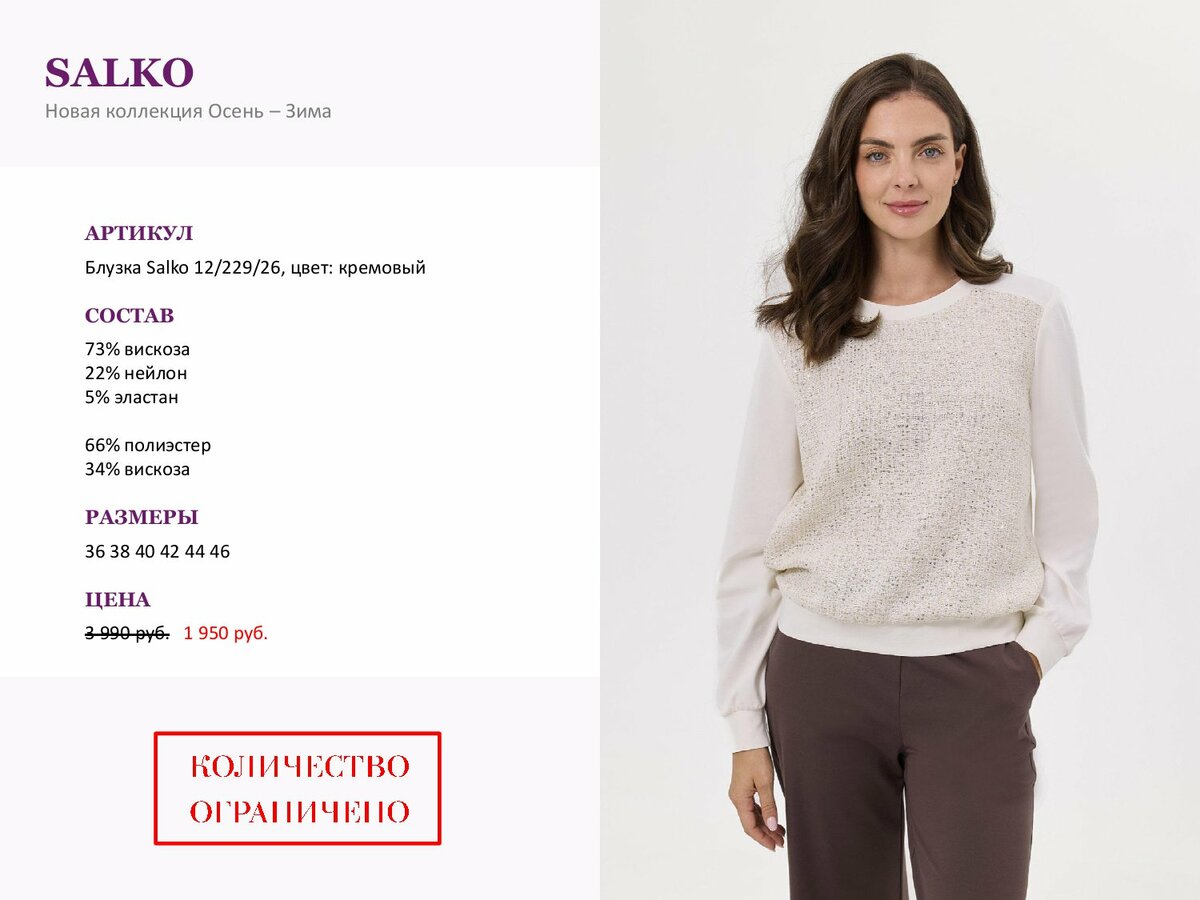Click the ЦЕНА heading

(x=118, y=600)
